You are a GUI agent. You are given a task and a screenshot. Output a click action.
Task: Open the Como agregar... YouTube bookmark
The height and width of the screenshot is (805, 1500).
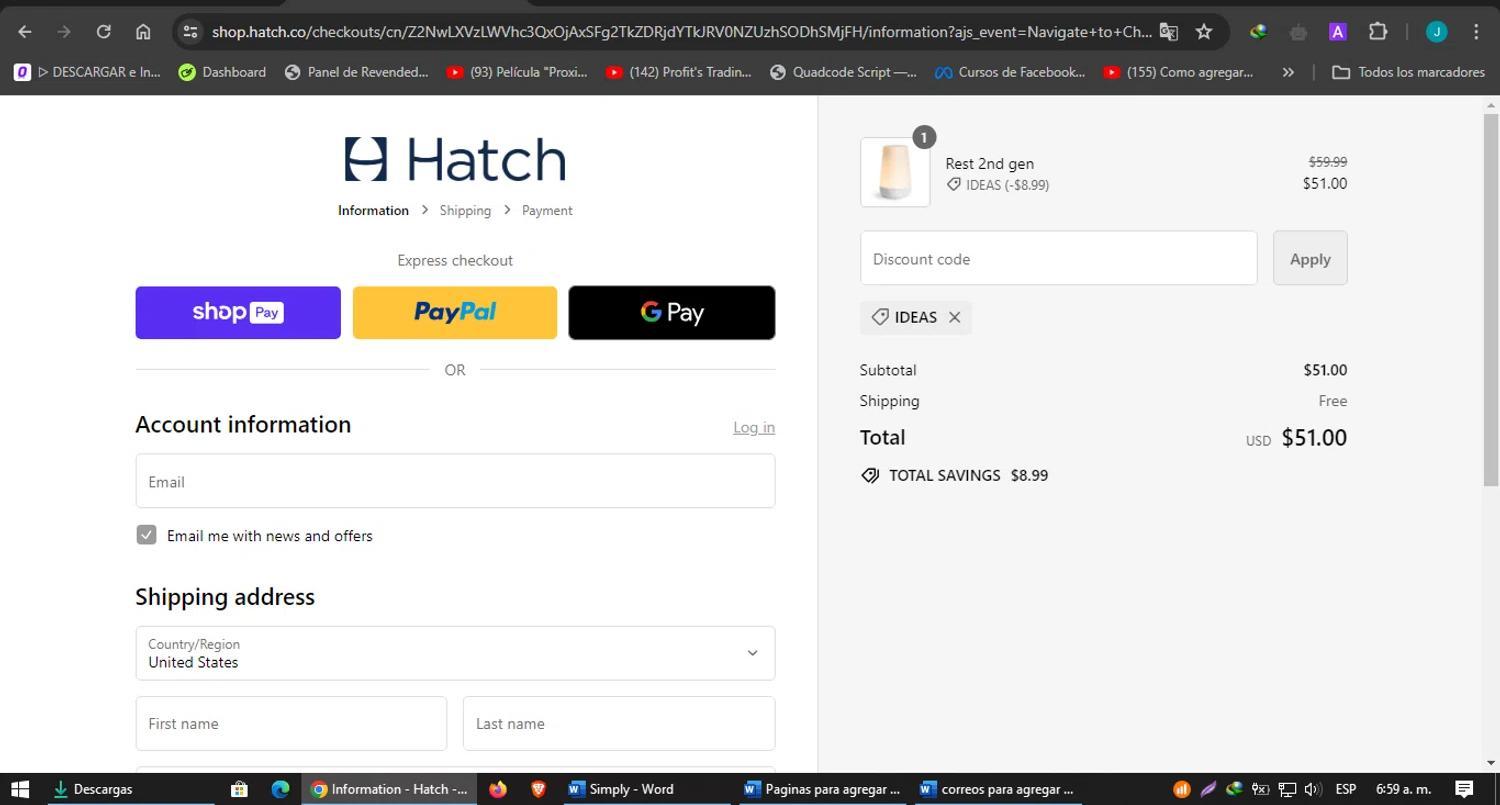[x=1178, y=72]
